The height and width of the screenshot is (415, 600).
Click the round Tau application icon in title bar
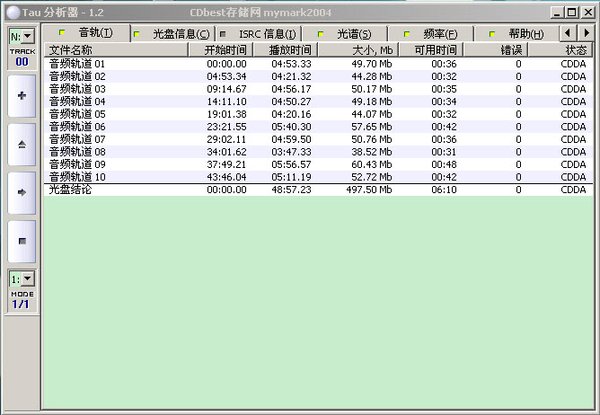pos(13,13)
